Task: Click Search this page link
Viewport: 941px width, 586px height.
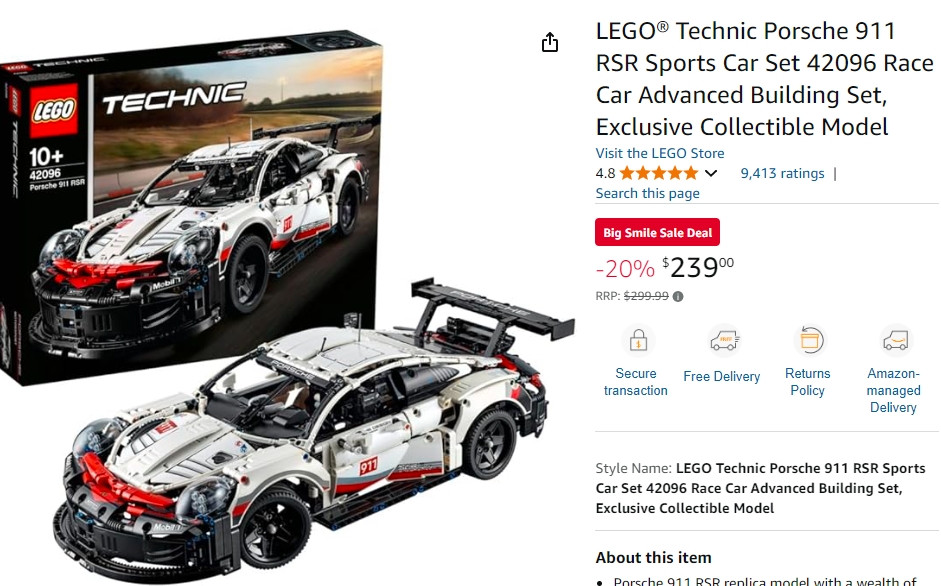Action: pyautogui.click(x=647, y=193)
